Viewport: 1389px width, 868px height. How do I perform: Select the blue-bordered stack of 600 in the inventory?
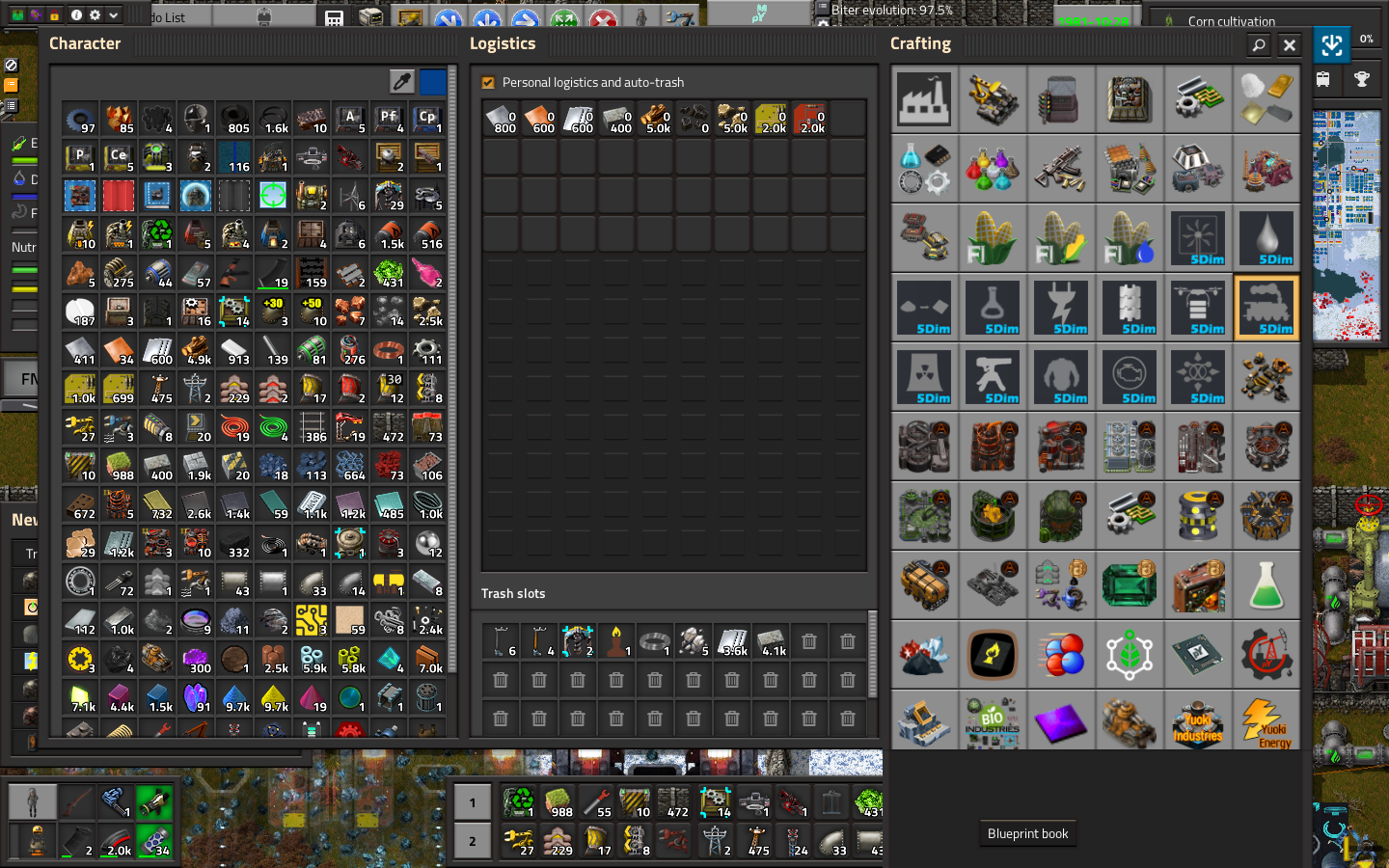[x=157, y=350]
